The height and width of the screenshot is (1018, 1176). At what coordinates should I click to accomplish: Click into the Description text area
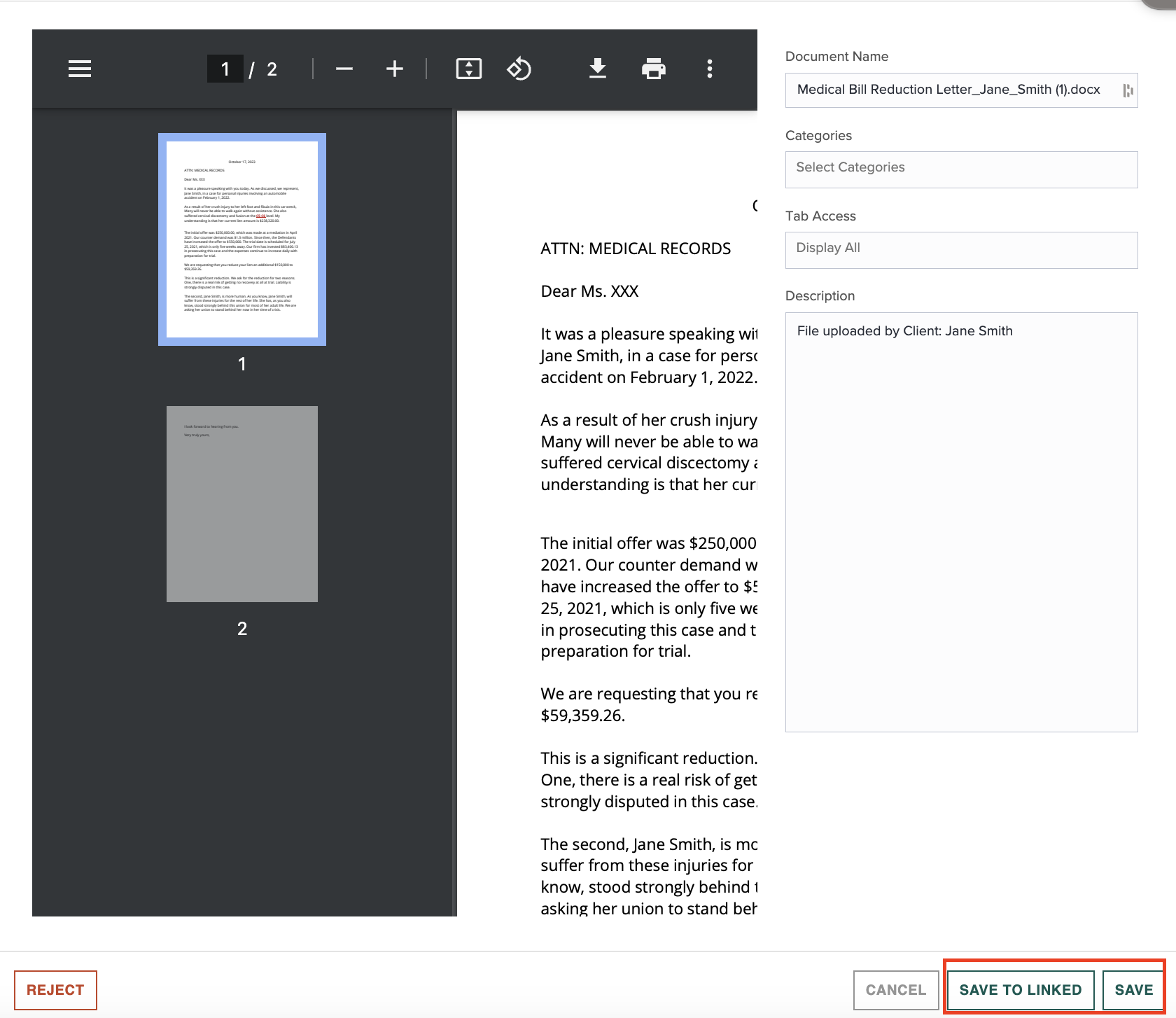click(x=962, y=522)
